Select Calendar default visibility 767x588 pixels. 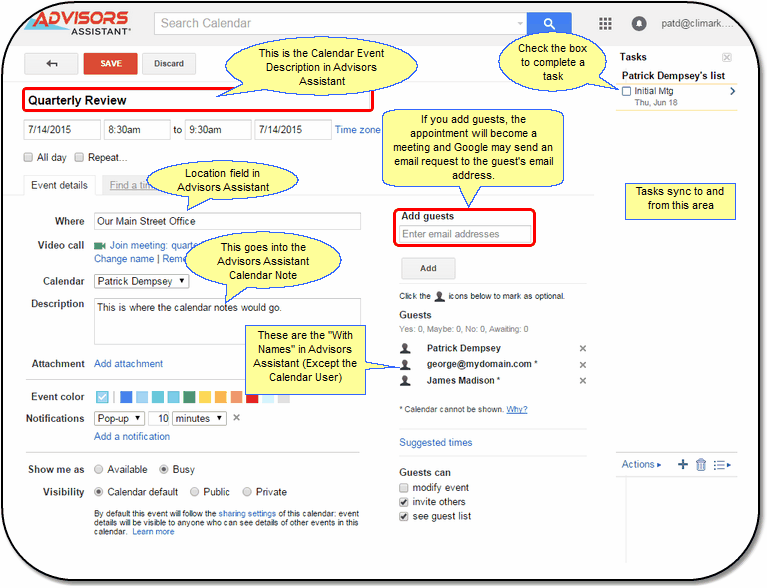tap(98, 492)
